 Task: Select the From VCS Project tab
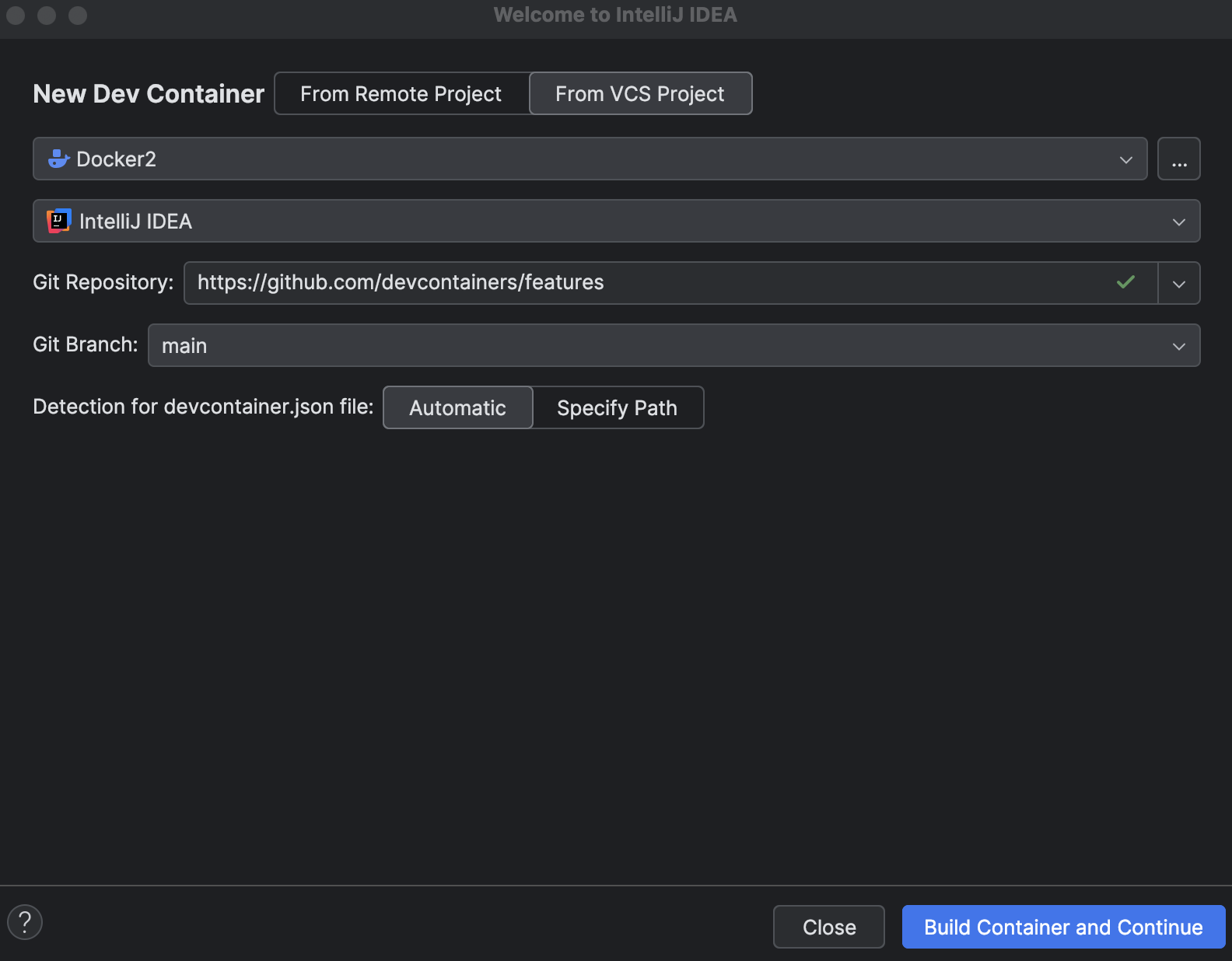(640, 94)
